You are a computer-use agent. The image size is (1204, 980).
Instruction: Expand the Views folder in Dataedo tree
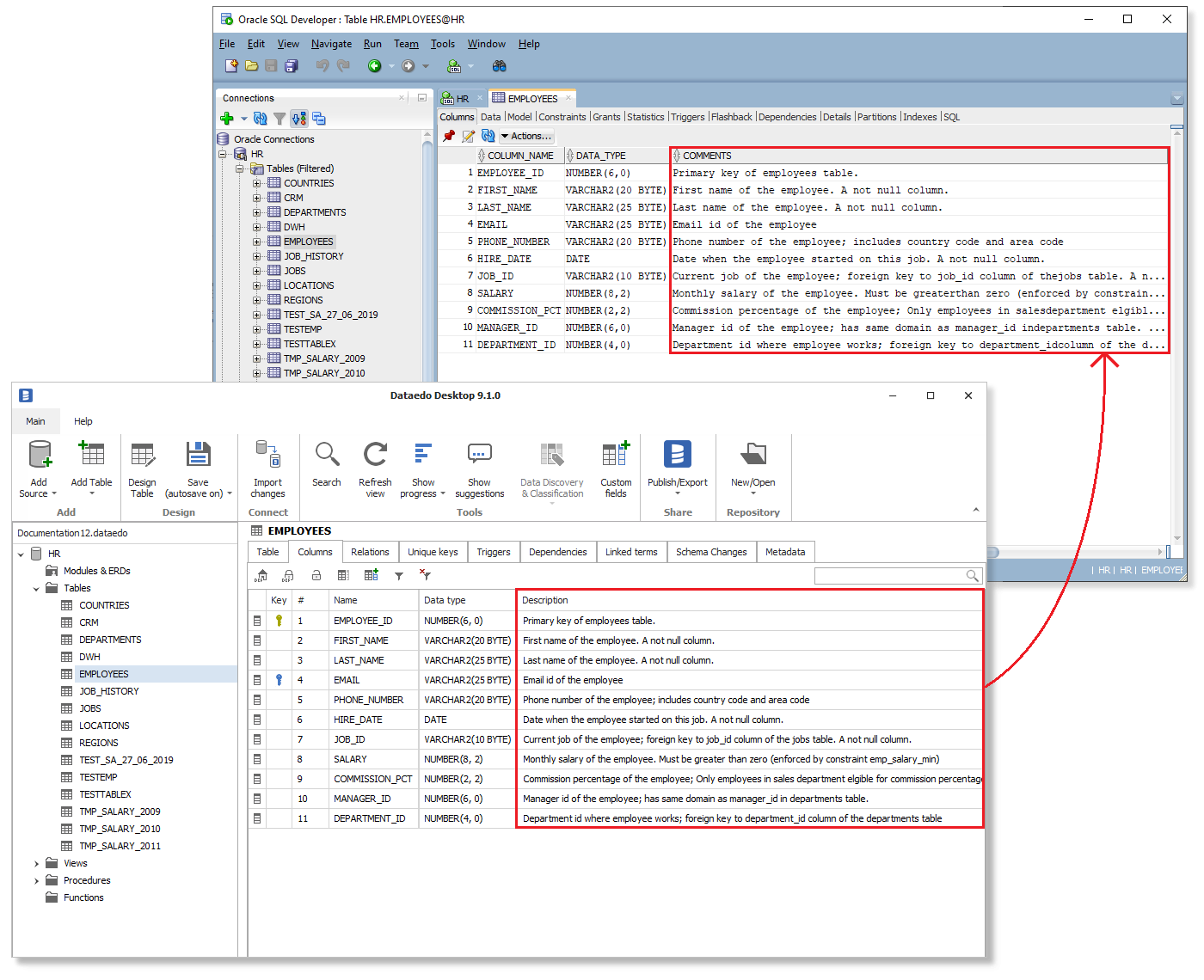(x=36, y=864)
